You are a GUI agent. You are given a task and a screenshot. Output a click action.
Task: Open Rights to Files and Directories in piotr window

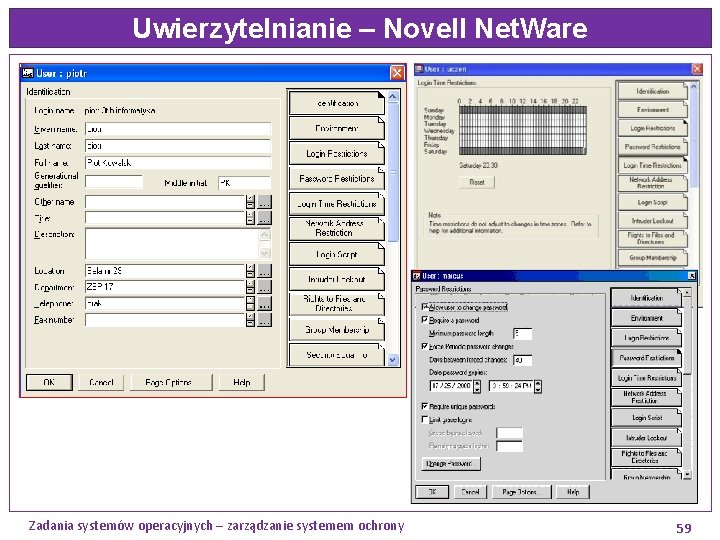pyautogui.click(x=337, y=304)
